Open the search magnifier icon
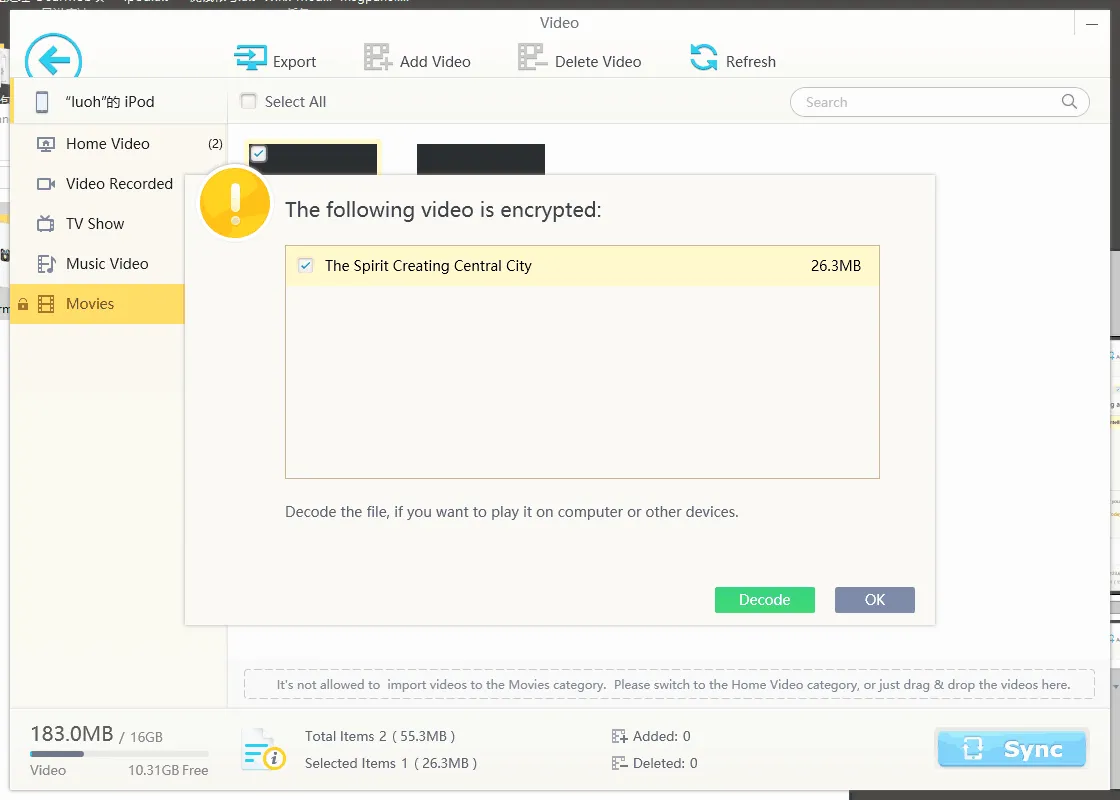The width and height of the screenshot is (1120, 800). [x=1069, y=101]
